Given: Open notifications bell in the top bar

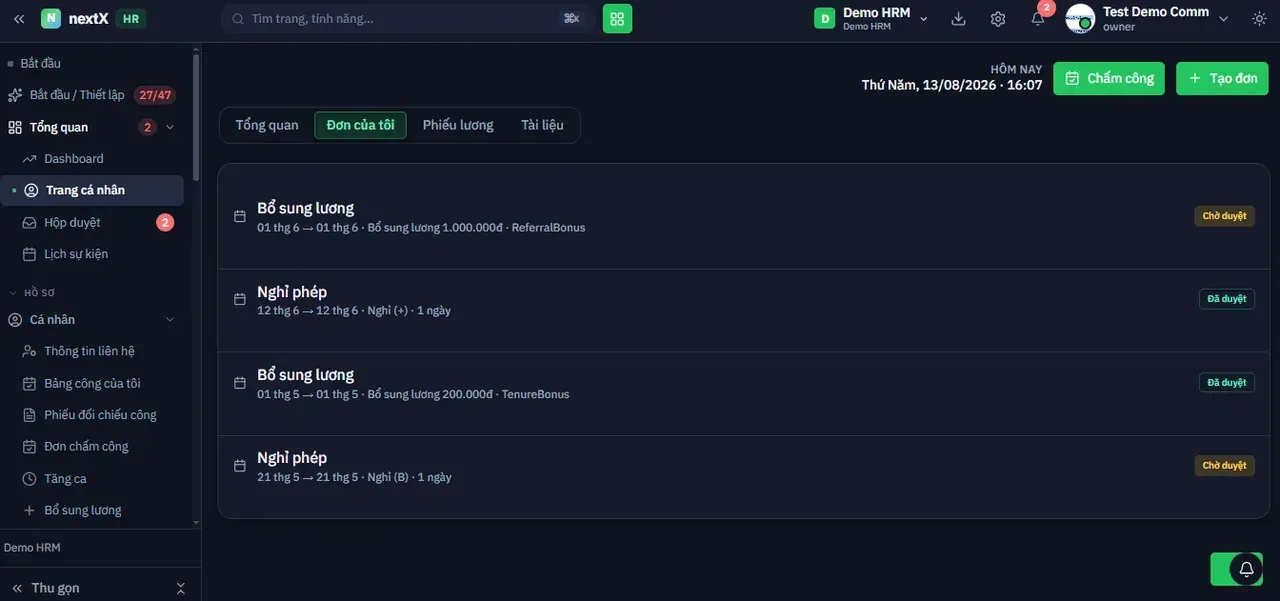Looking at the screenshot, I should click(x=1038, y=19).
